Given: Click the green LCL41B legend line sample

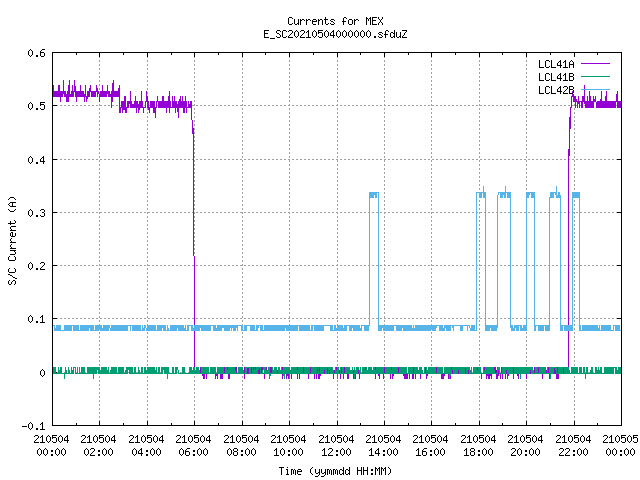Looking at the screenshot, I should pyautogui.click(x=595, y=76).
